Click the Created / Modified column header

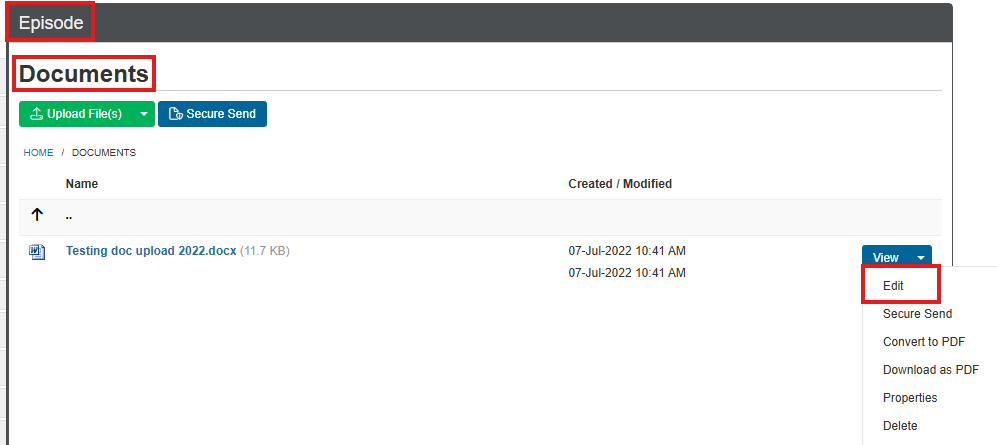tap(620, 184)
